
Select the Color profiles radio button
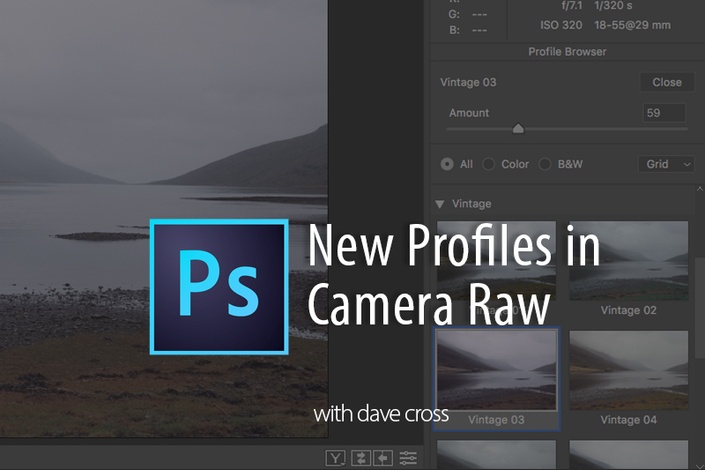488,164
